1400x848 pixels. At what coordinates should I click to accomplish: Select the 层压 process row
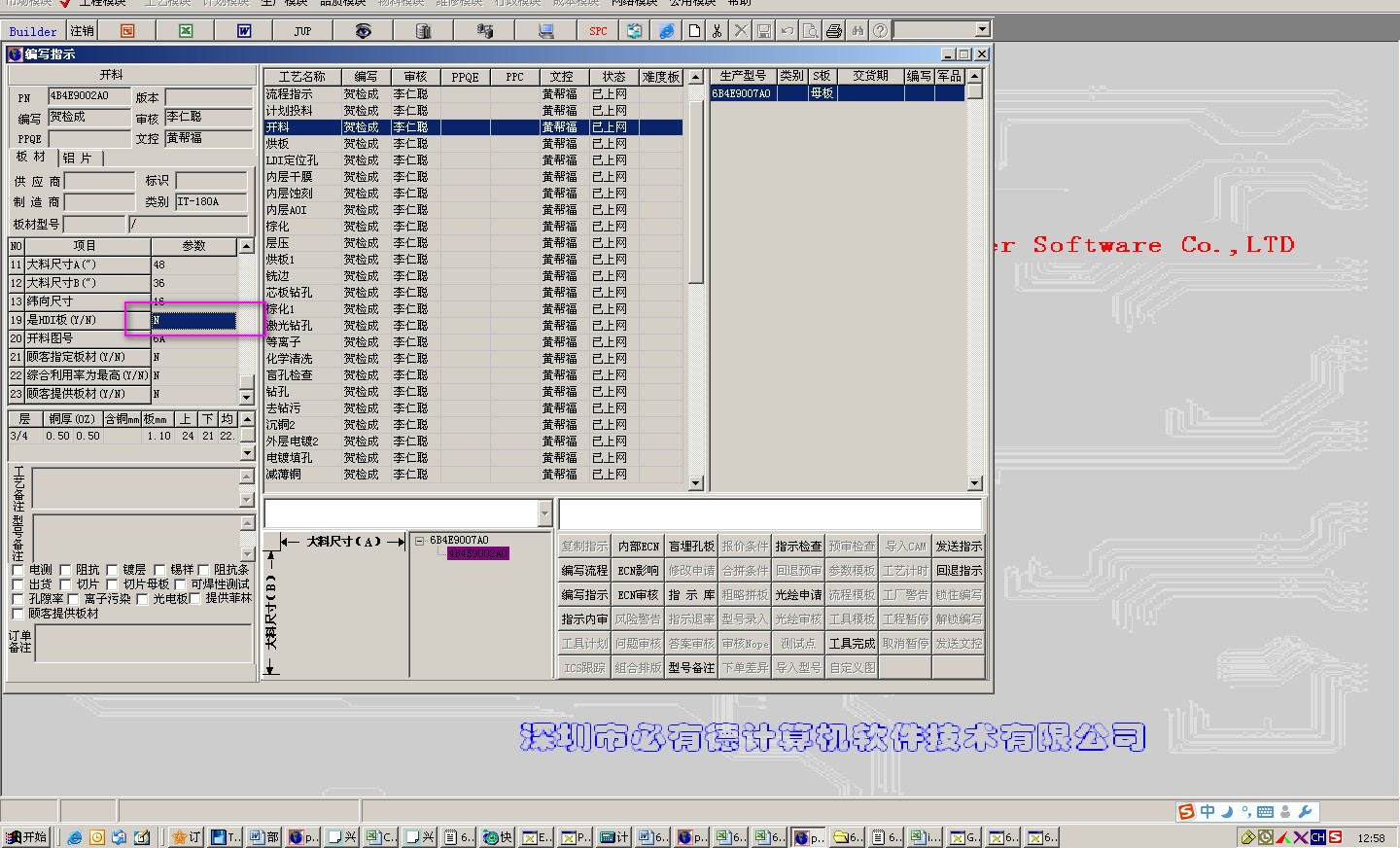(x=473, y=243)
